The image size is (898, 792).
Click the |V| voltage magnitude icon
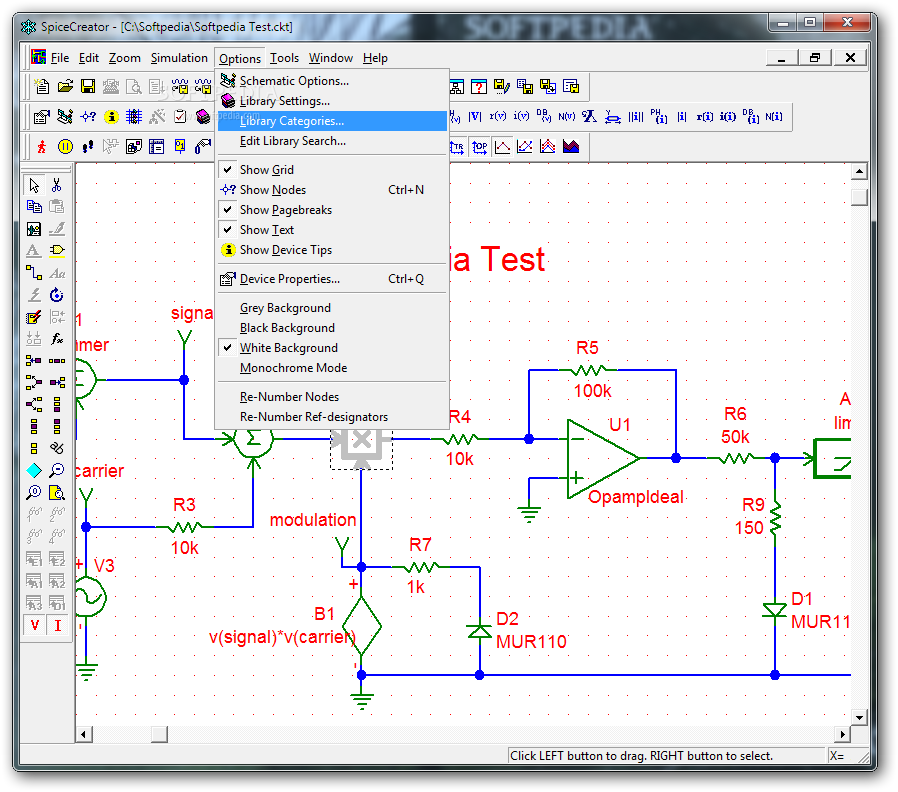click(475, 117)
